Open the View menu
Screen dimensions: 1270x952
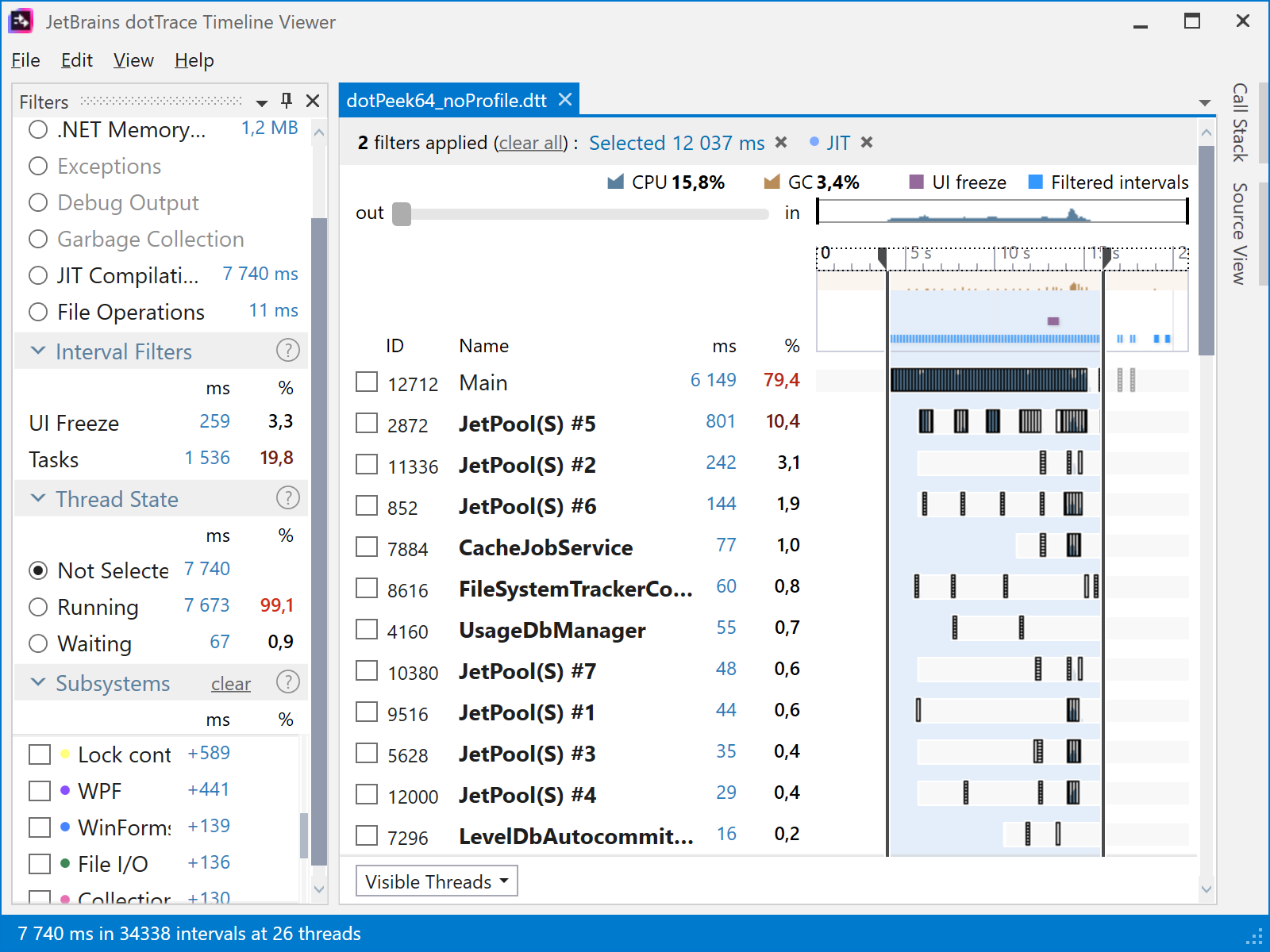[133, 60]
